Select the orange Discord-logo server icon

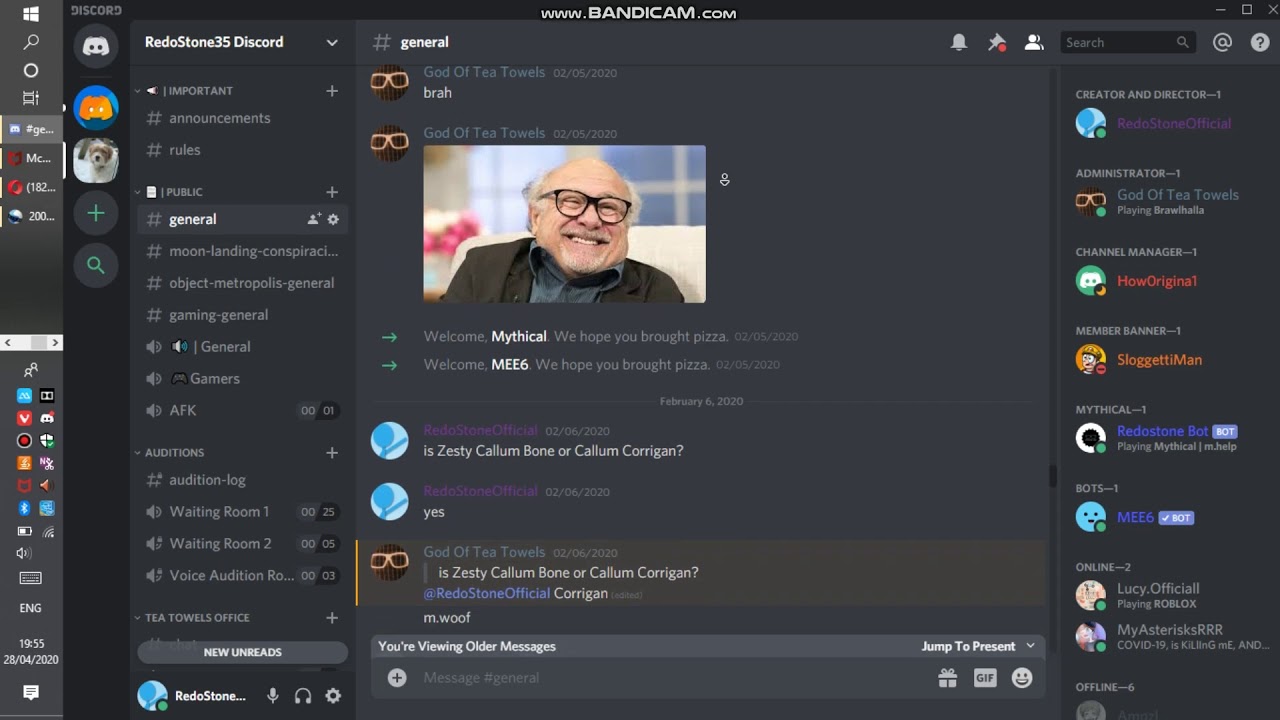click(96, 107)
